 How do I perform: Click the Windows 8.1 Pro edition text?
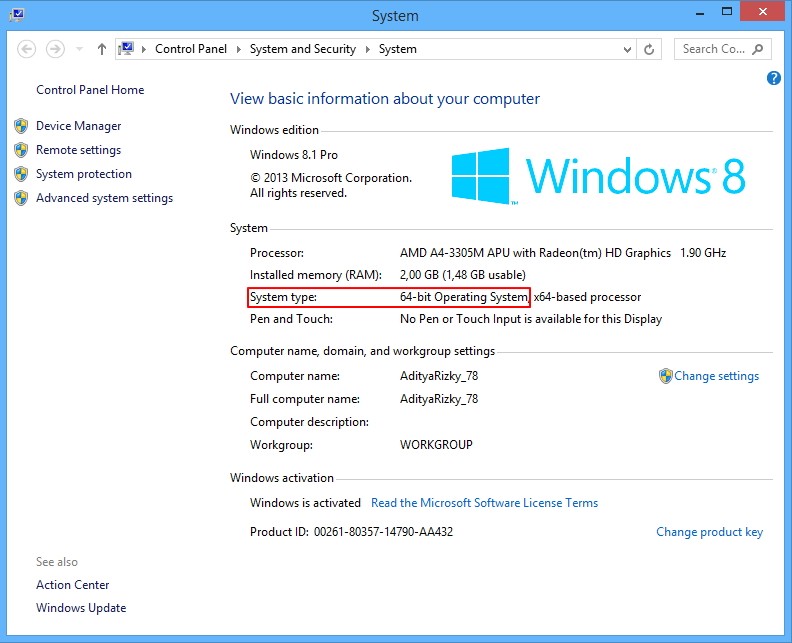(294, 155)
